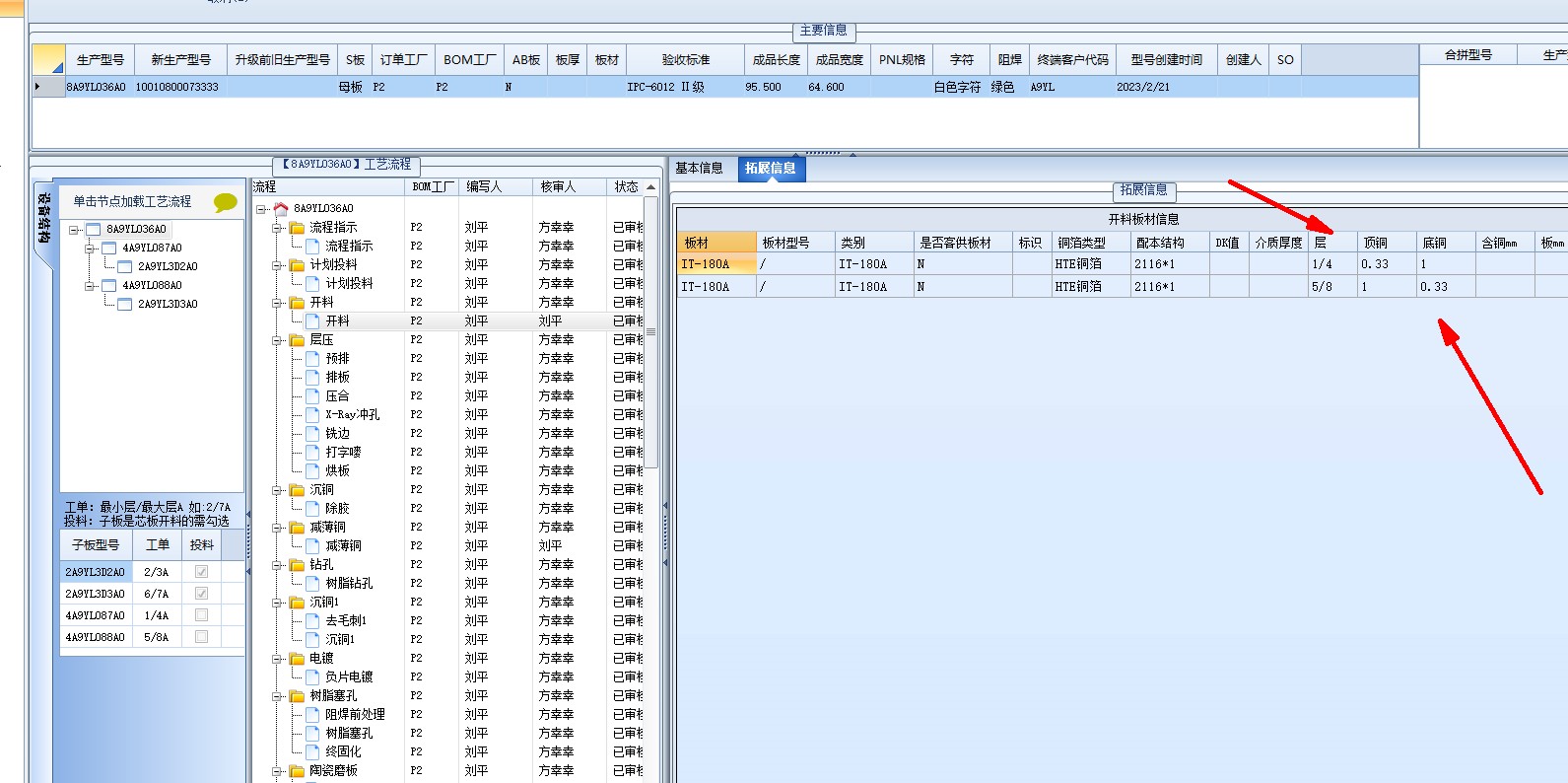Click the highlighted IT-180A 板材 cell
The image size is (1568, 783).
coord(716,264)
